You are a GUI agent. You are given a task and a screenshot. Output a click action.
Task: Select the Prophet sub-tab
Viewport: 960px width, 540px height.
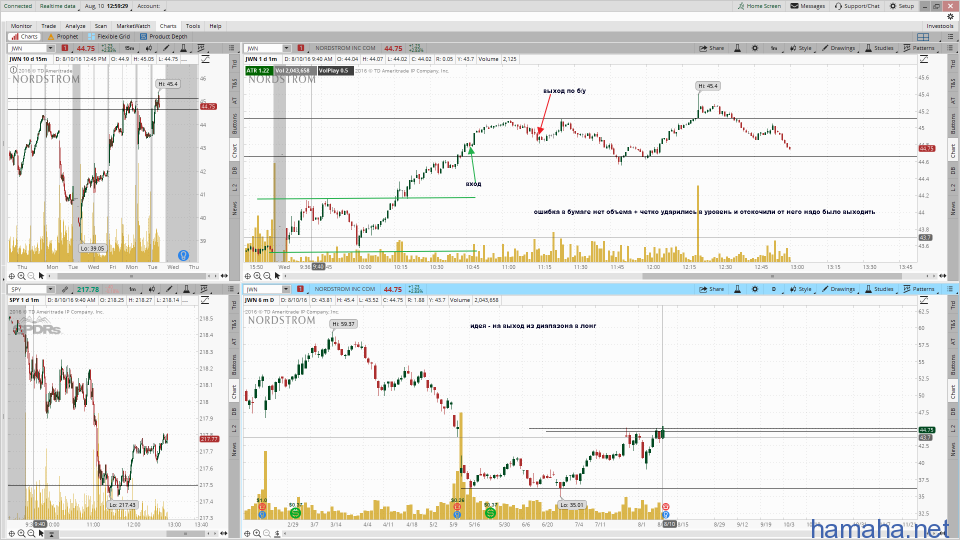pos(63,37)
